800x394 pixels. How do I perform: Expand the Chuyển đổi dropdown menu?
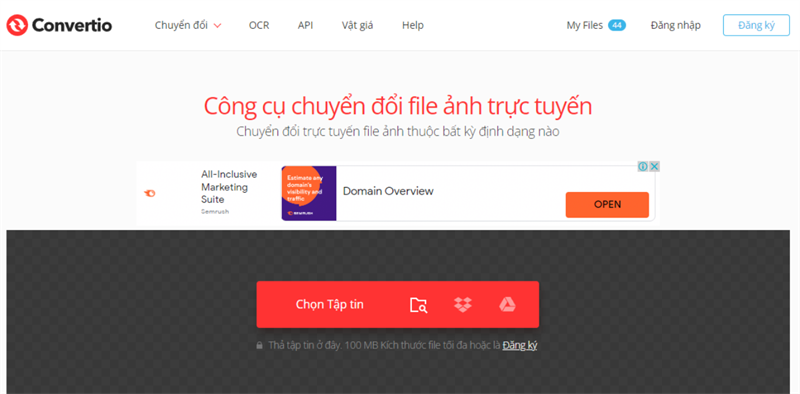188,25
